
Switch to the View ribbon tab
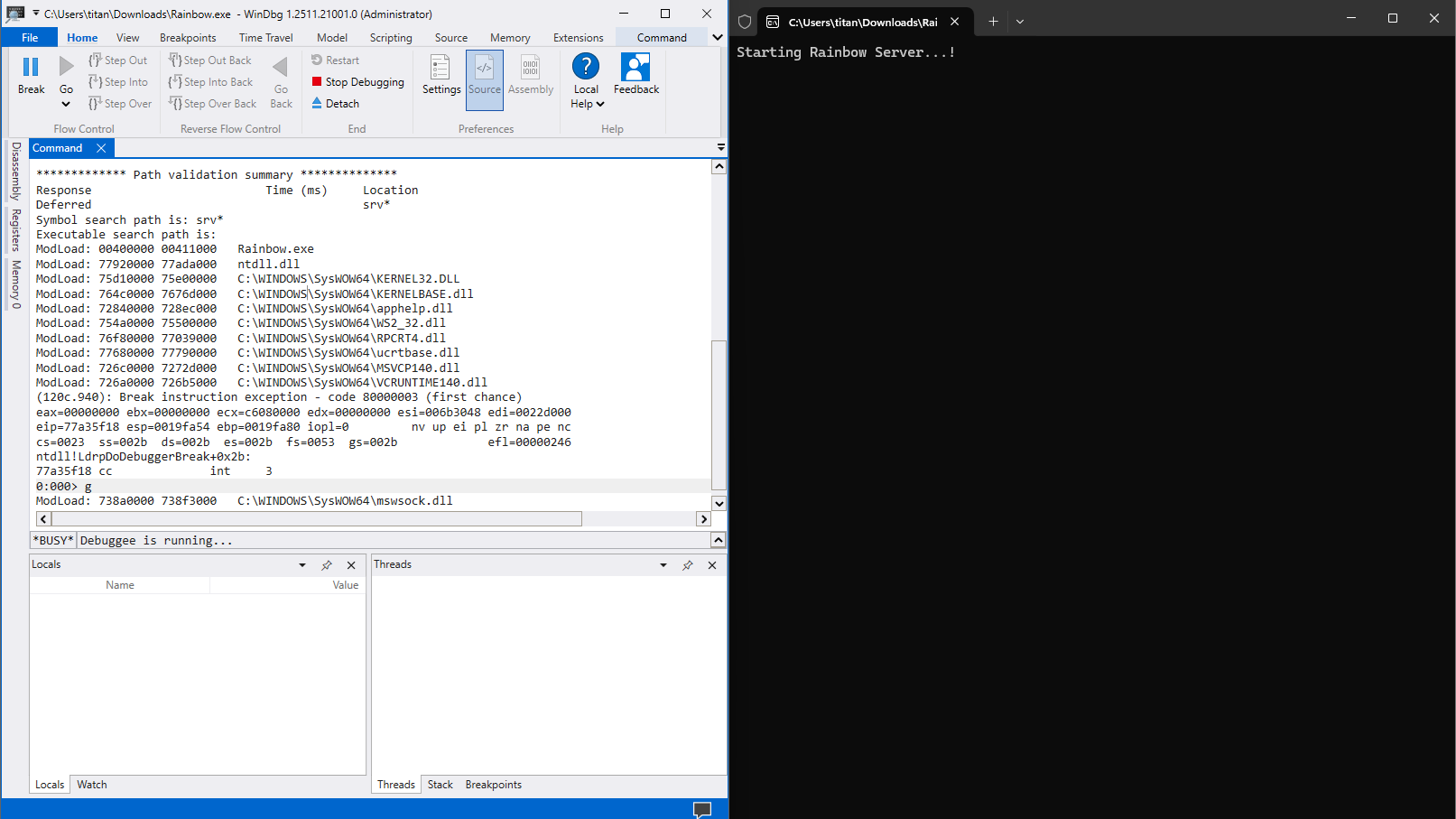coord(128,38)
